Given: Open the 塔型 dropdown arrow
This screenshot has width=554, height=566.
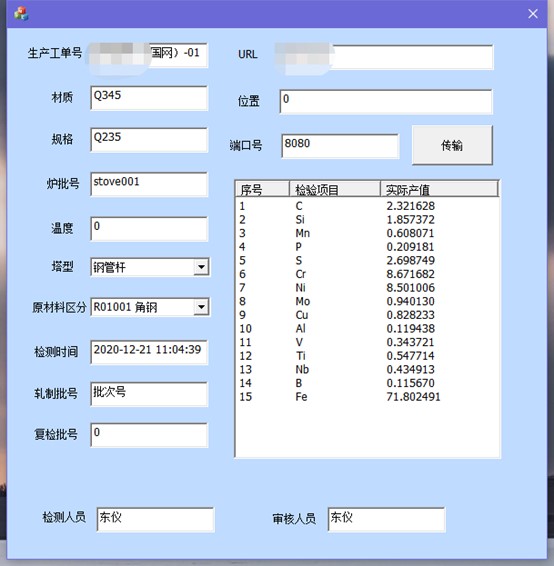Looking at the screenshot, I should [201, 267].
